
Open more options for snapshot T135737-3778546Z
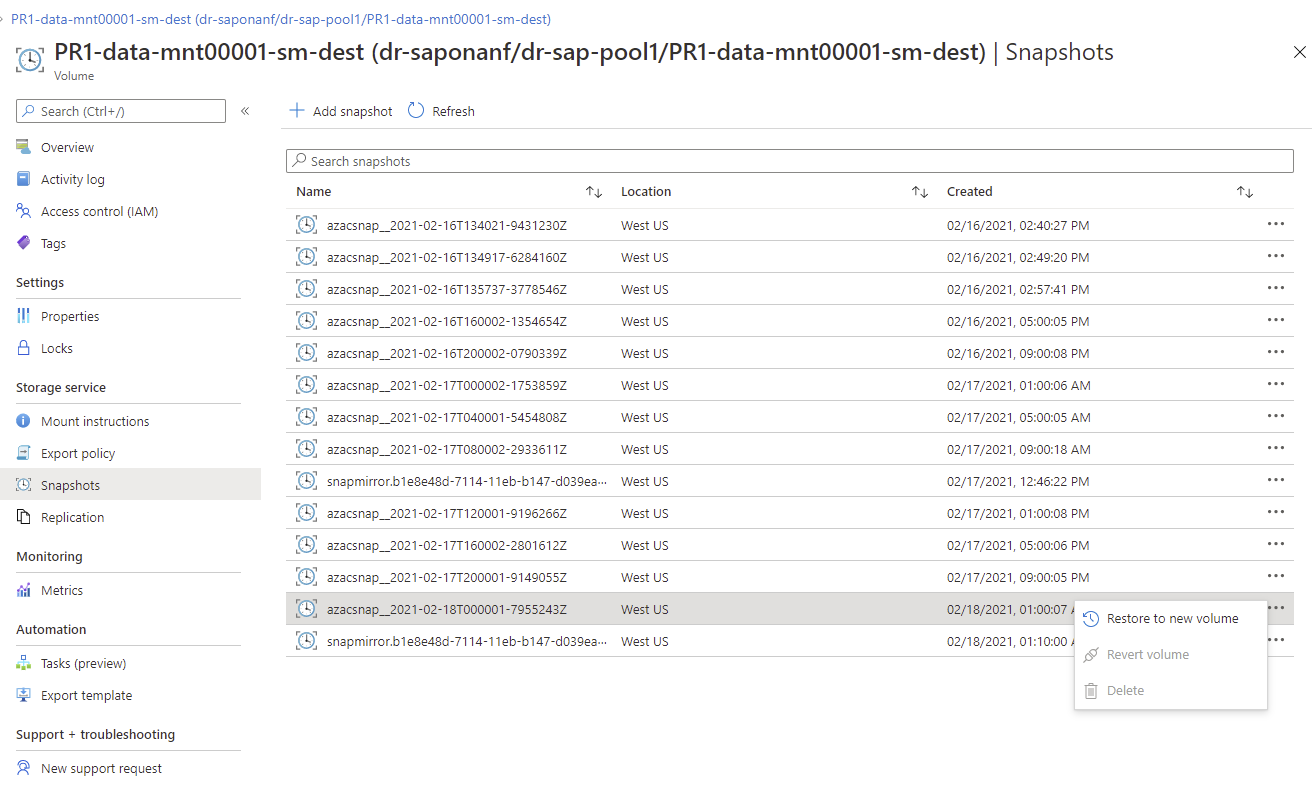[1275, 289]
